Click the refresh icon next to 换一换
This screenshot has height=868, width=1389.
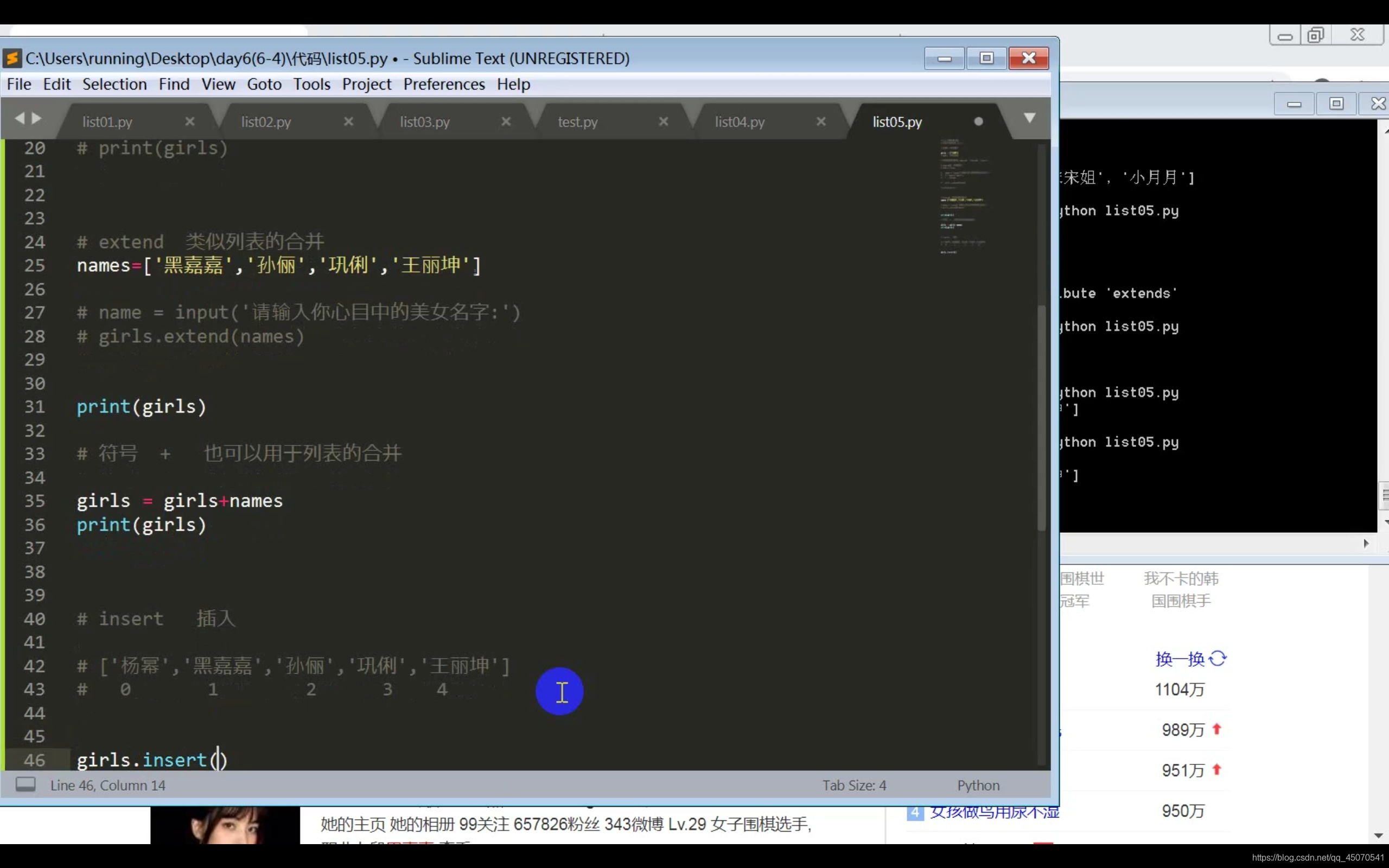pyautogui.click(x=1218, y=659)
